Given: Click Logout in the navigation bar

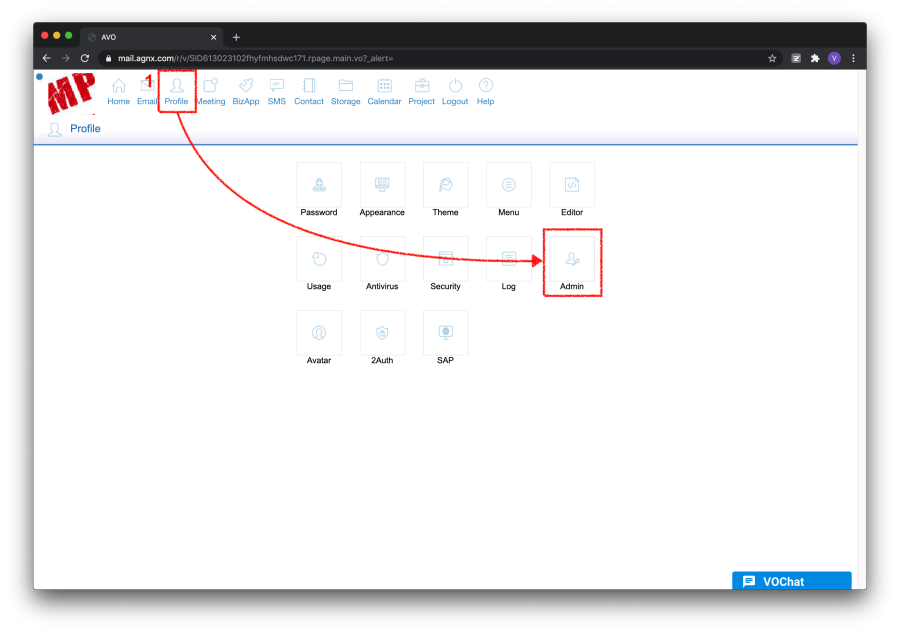Looking at the screenshot, I should pyautogui.click(x=455, y=90).
